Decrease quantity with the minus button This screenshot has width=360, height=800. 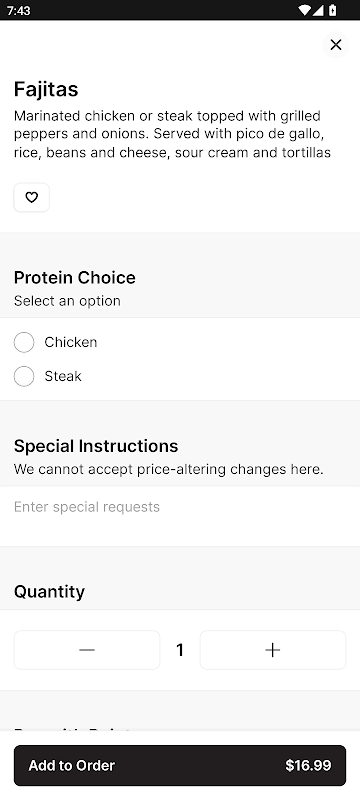tap(87, 650)
